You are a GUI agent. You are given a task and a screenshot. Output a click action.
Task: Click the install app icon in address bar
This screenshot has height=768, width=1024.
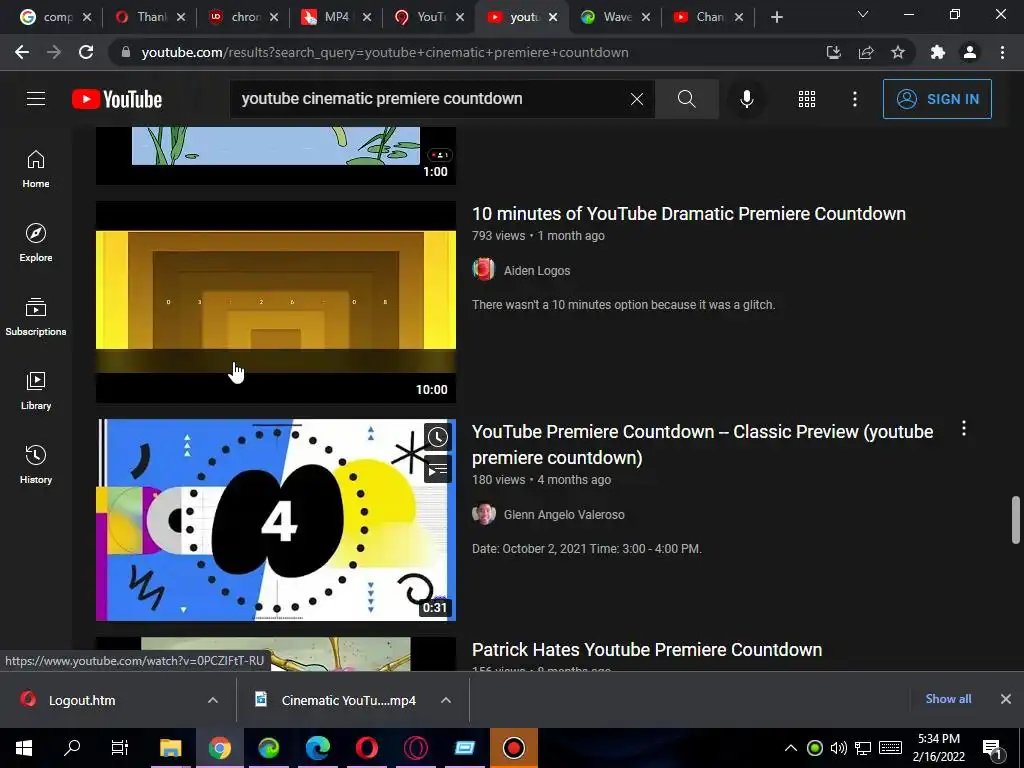coord(834,52)
